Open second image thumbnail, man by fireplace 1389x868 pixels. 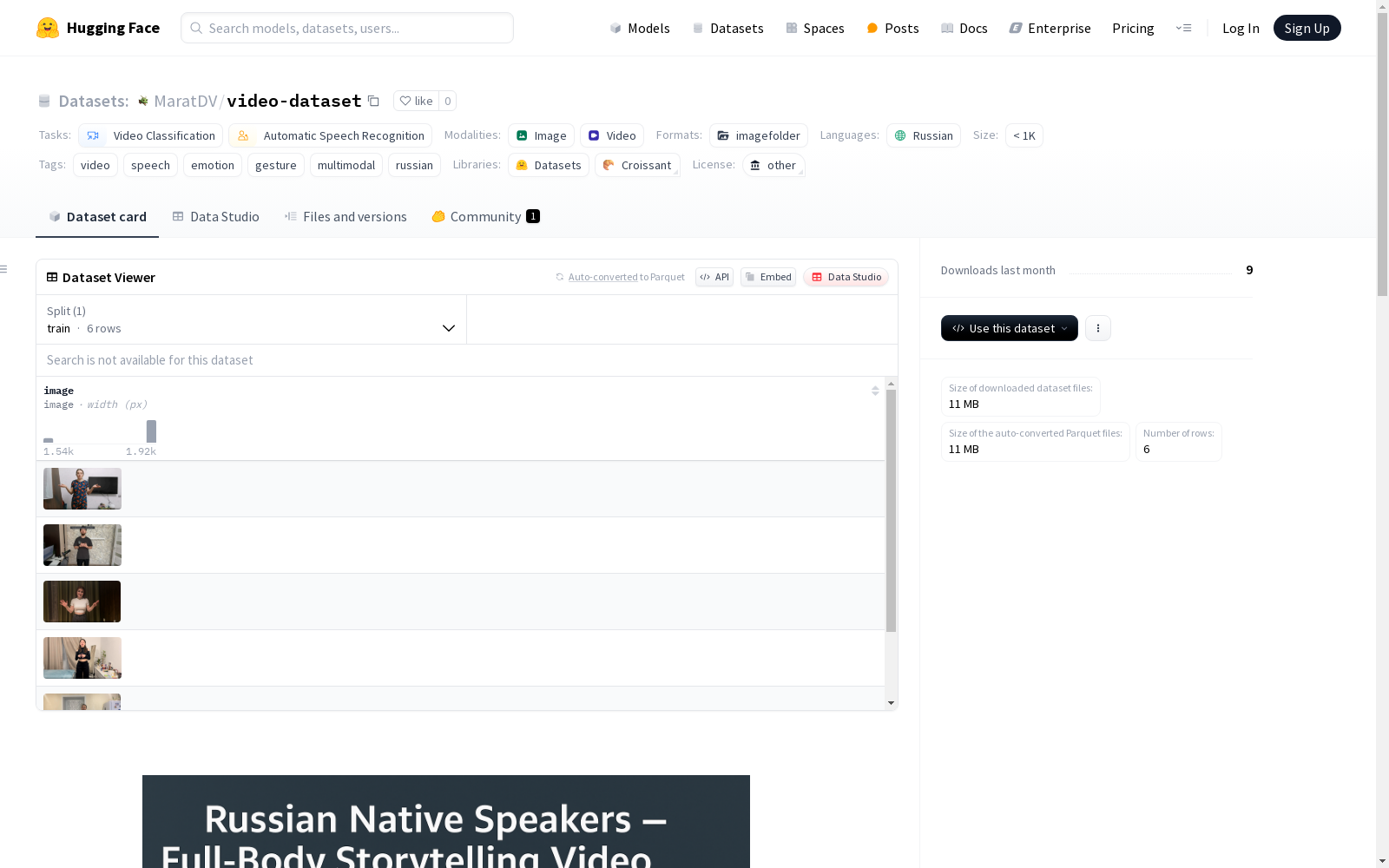[82, 545]
